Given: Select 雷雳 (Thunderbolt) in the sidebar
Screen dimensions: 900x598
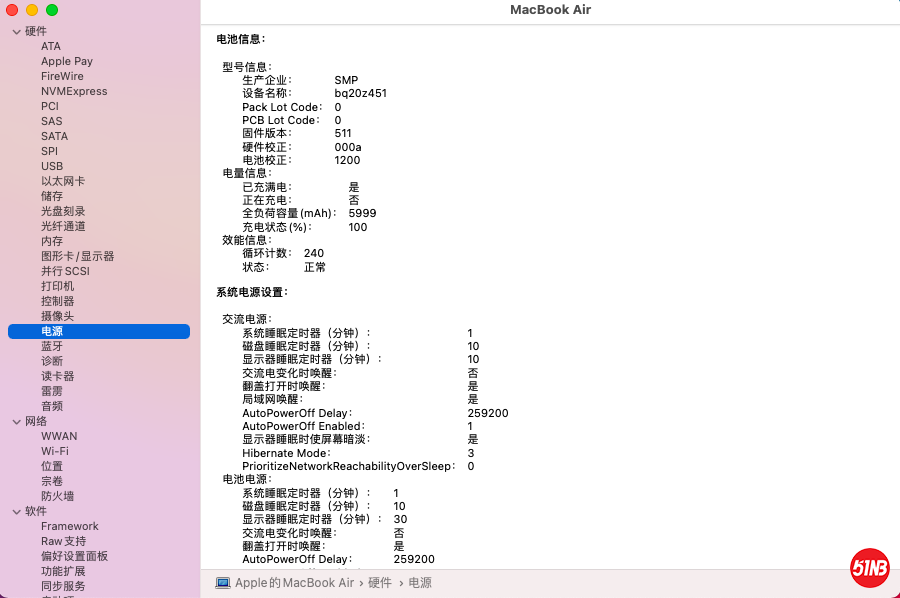Looking at the screenshot, I should [51, 391].
